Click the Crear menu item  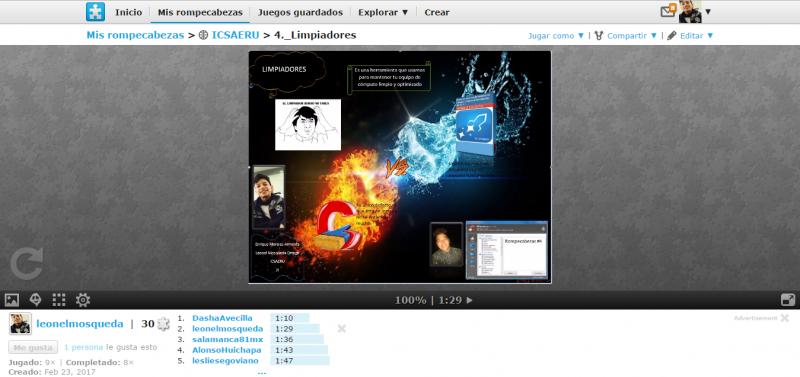(x=437, y=12)
